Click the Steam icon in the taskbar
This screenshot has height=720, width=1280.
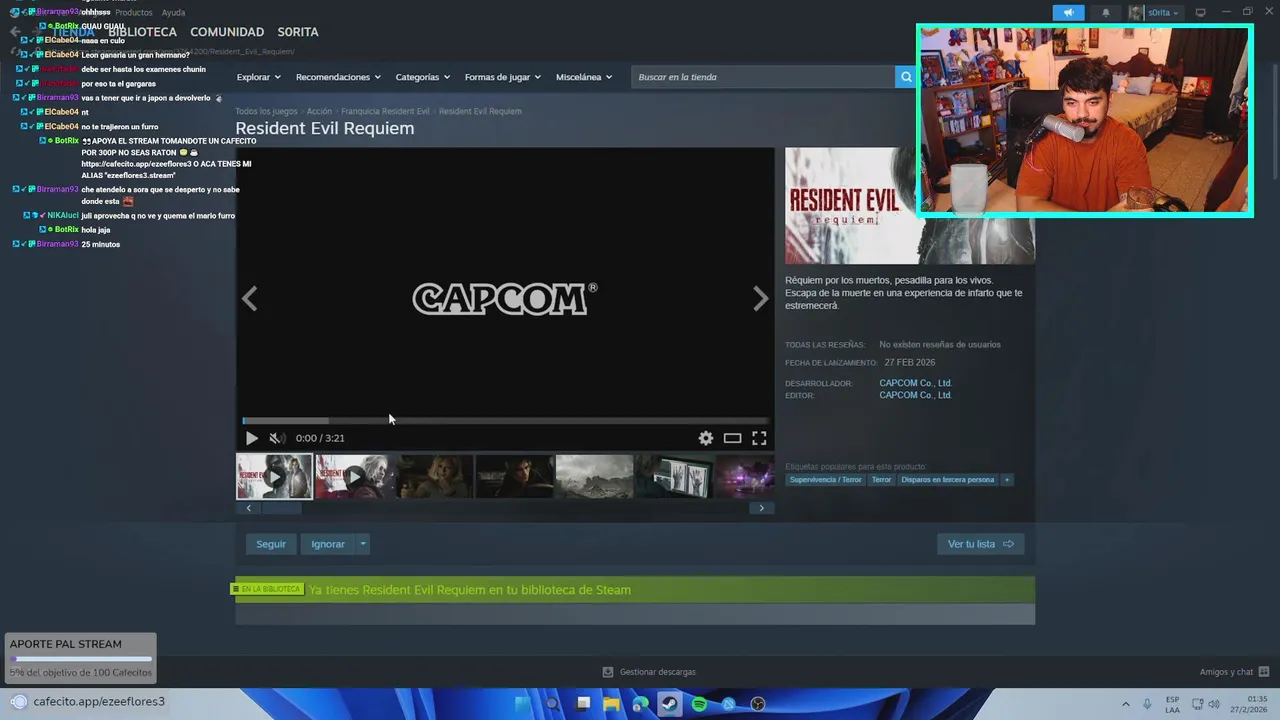(670, 704)
